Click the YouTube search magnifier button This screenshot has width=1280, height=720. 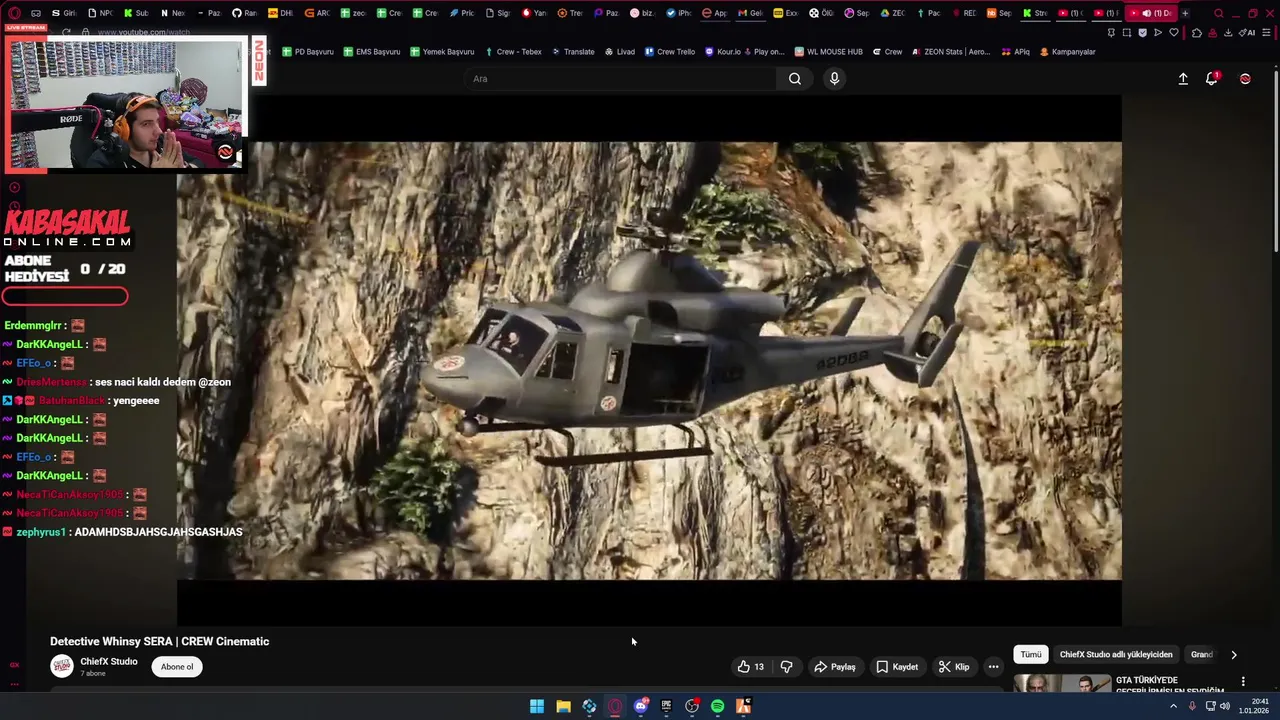pos(794,79)
